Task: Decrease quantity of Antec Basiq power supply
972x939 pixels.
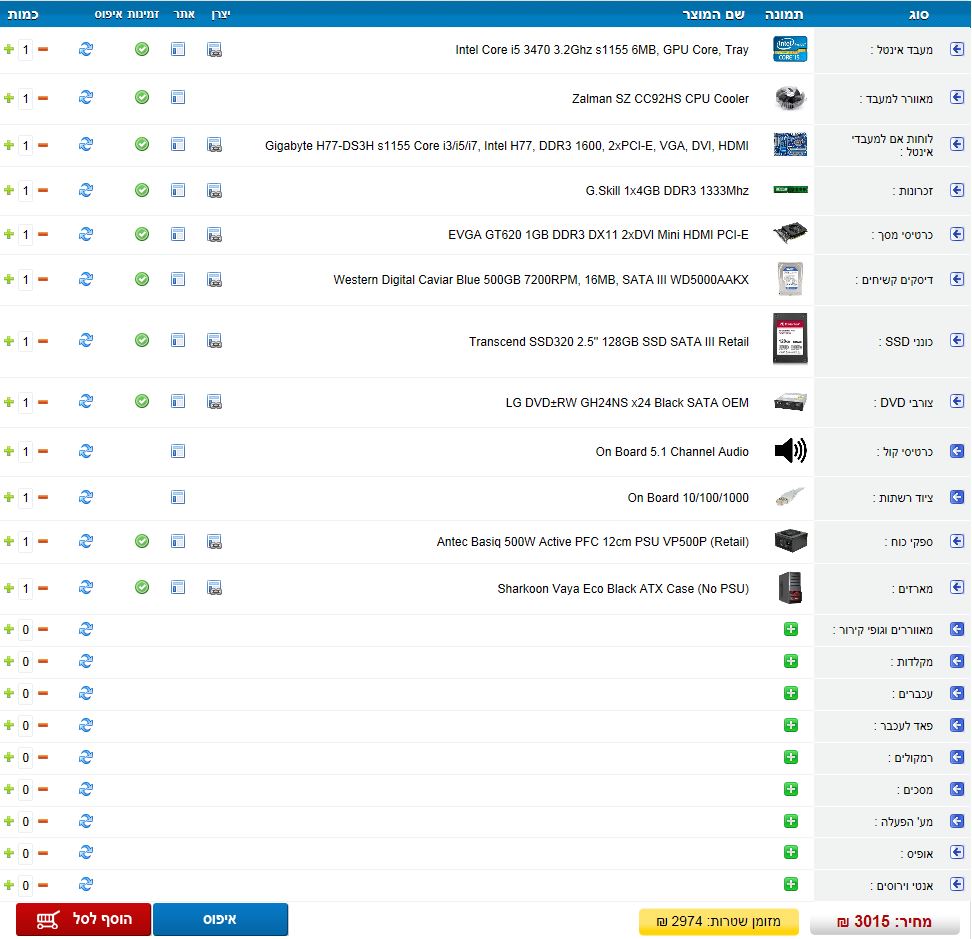Action: pyautogui.click(x=43, y=541)
